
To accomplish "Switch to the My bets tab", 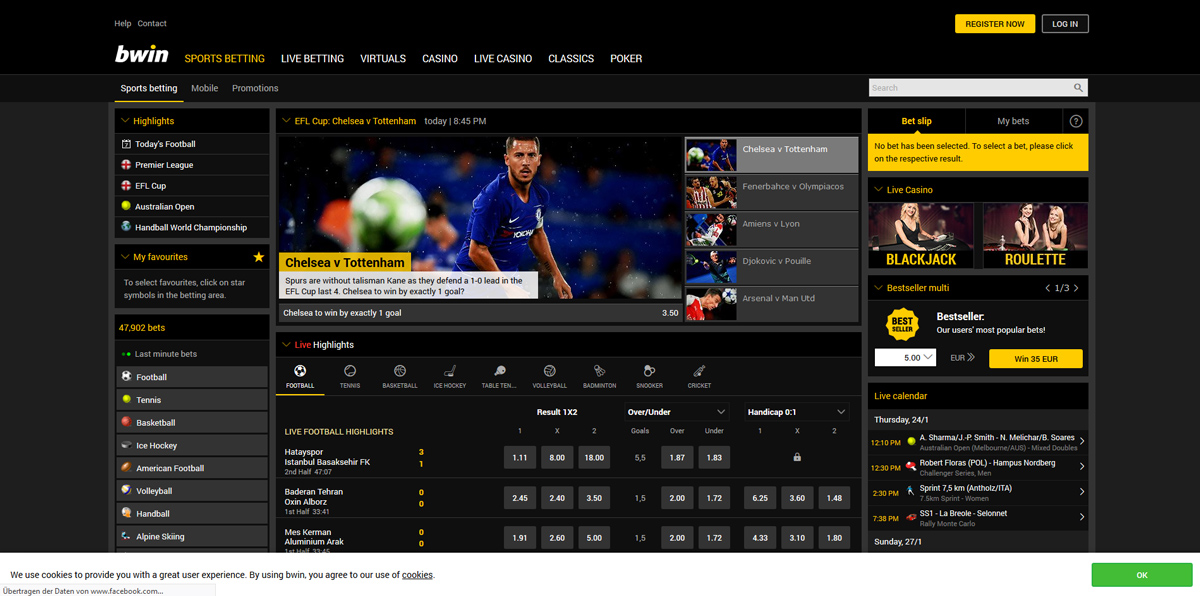I will click(x=1013, y=121).
